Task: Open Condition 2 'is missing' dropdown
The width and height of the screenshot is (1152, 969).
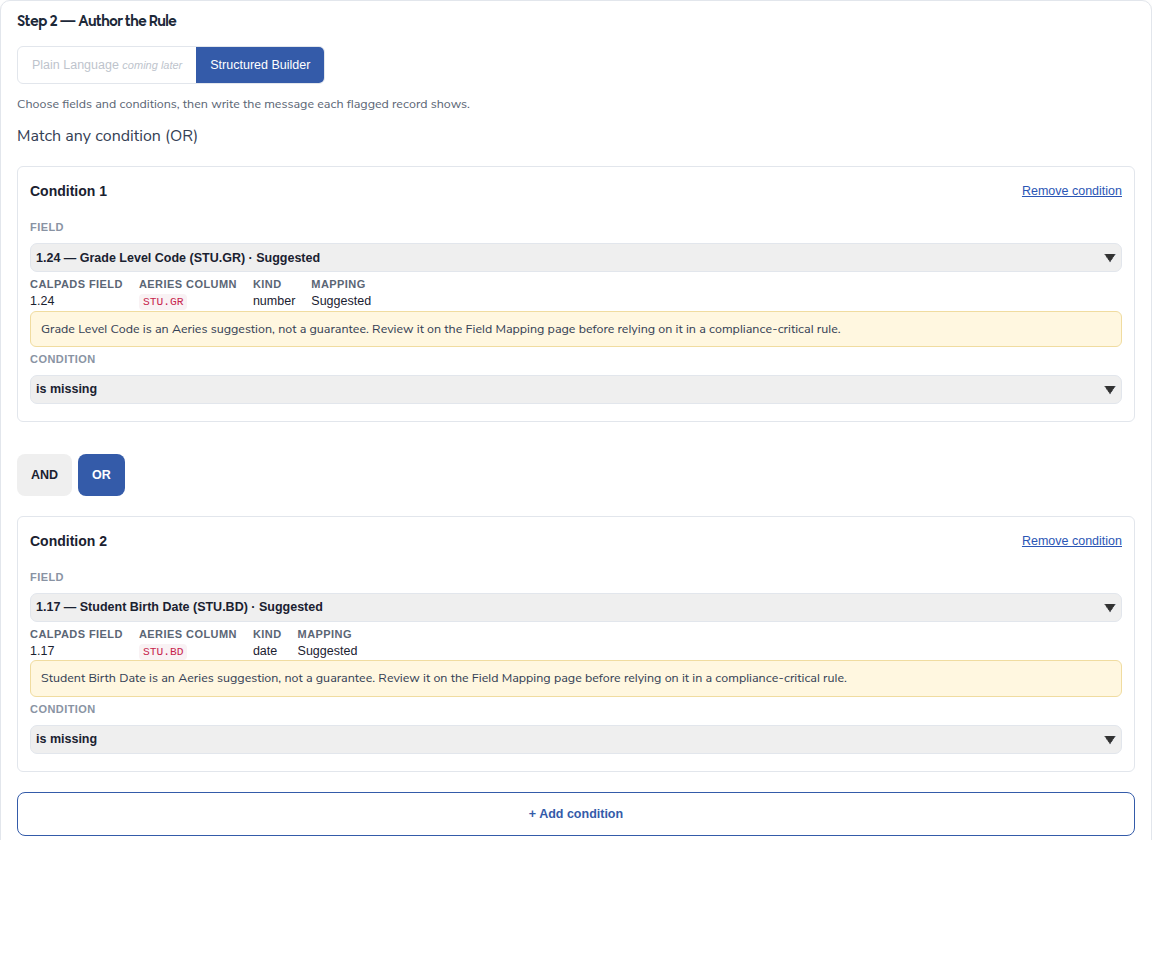Action: (x=576, y=739)
